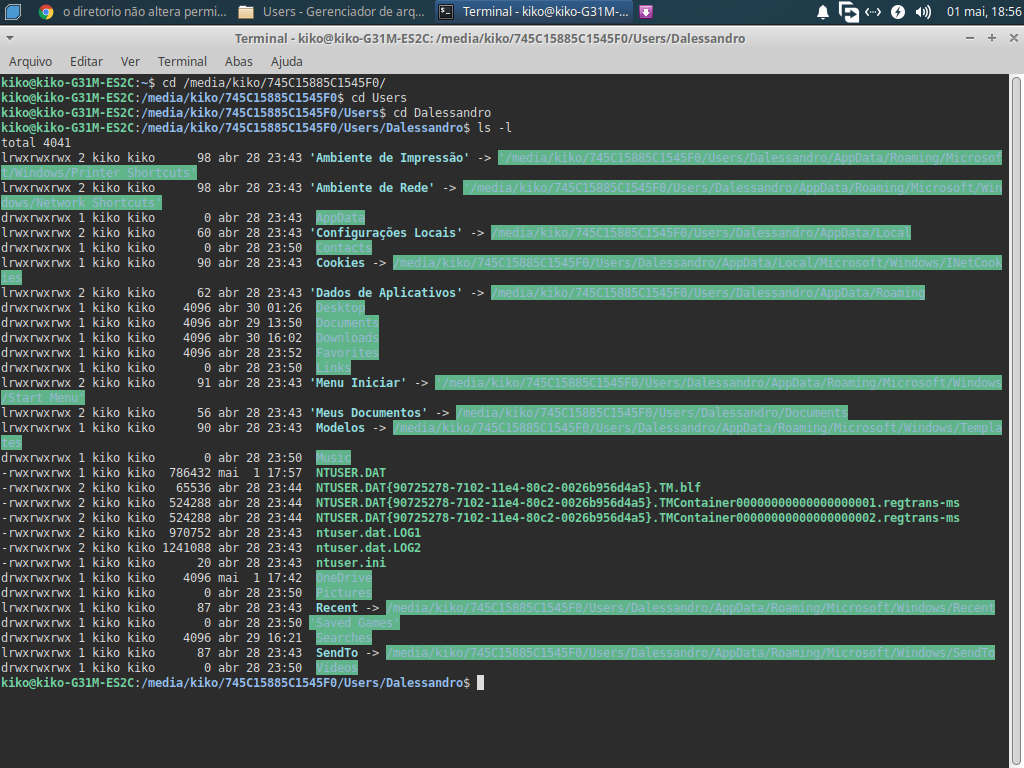The width and height of the screenshot is (1024, 768).
Task: Click the Recent symlink name
Action: pyautogui.click(x=337, y=608)
